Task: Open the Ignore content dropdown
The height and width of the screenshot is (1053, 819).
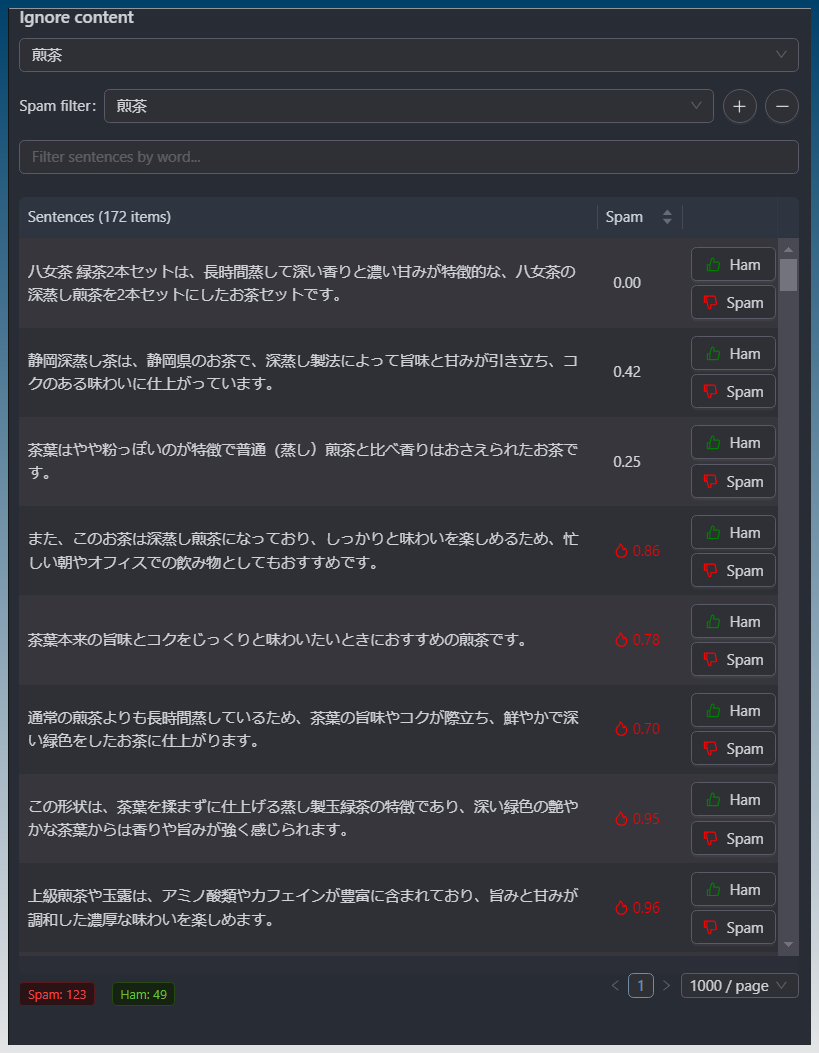Action: [408, 55]
